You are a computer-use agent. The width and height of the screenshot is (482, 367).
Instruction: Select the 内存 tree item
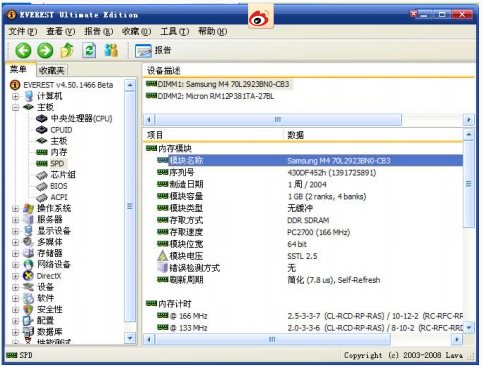pyautogui.click(x=59, y=152)
